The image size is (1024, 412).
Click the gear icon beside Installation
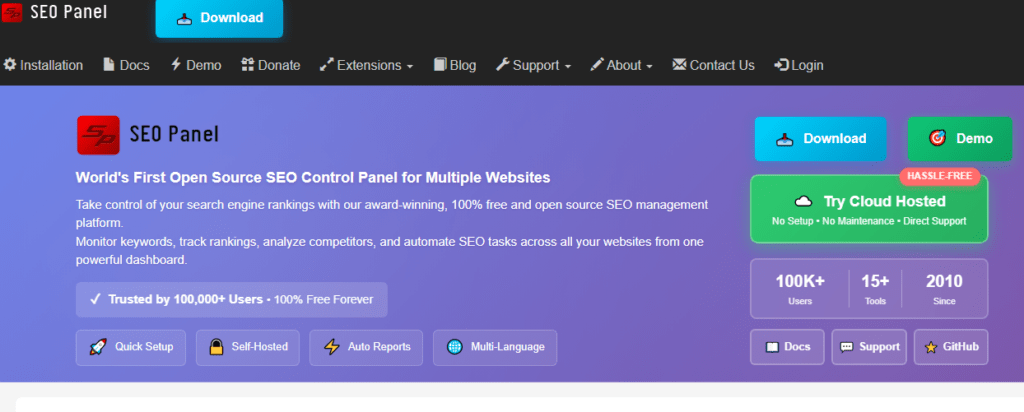(x=10, y=65)
